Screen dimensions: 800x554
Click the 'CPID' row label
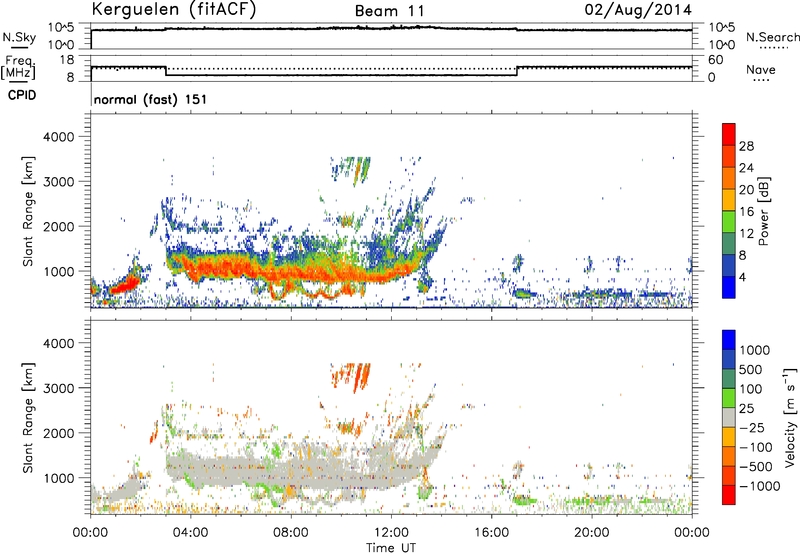coord(22,95)
